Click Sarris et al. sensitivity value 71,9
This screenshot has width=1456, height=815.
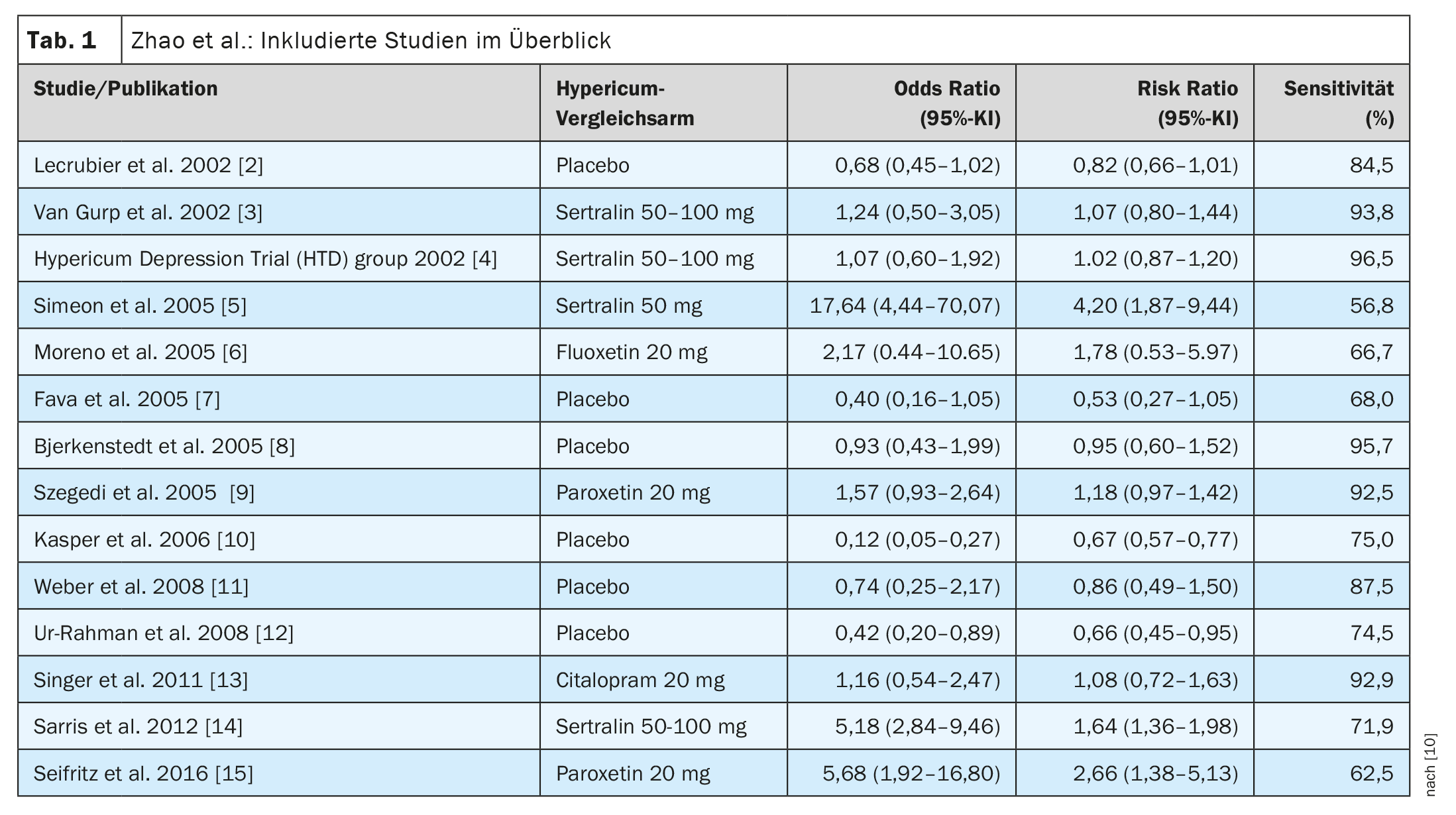point(1371,726)
